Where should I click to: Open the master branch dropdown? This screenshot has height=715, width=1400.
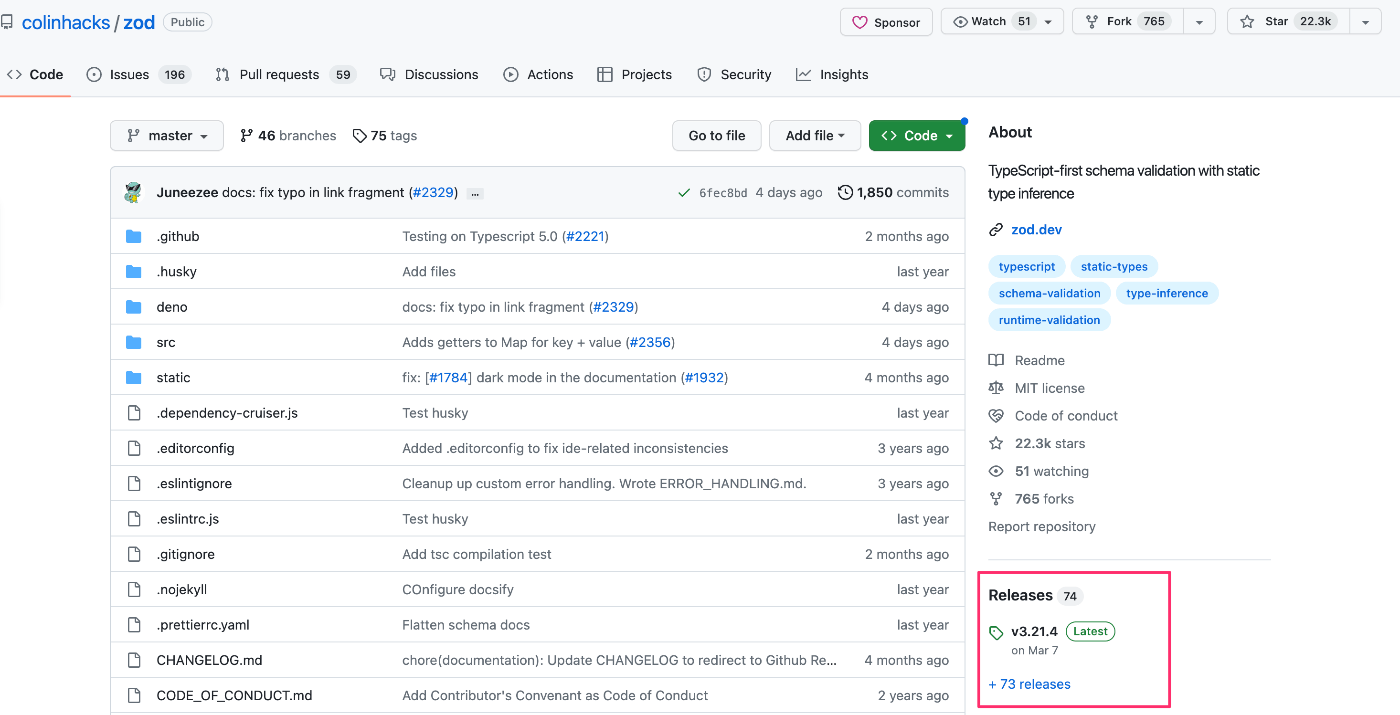(x=167, y=136)
